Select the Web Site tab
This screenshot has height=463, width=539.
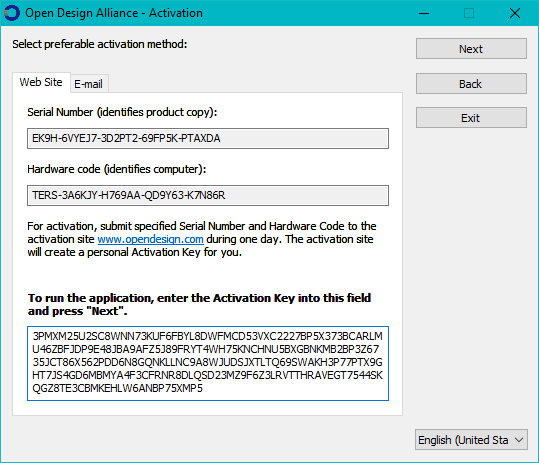[41, 82]
